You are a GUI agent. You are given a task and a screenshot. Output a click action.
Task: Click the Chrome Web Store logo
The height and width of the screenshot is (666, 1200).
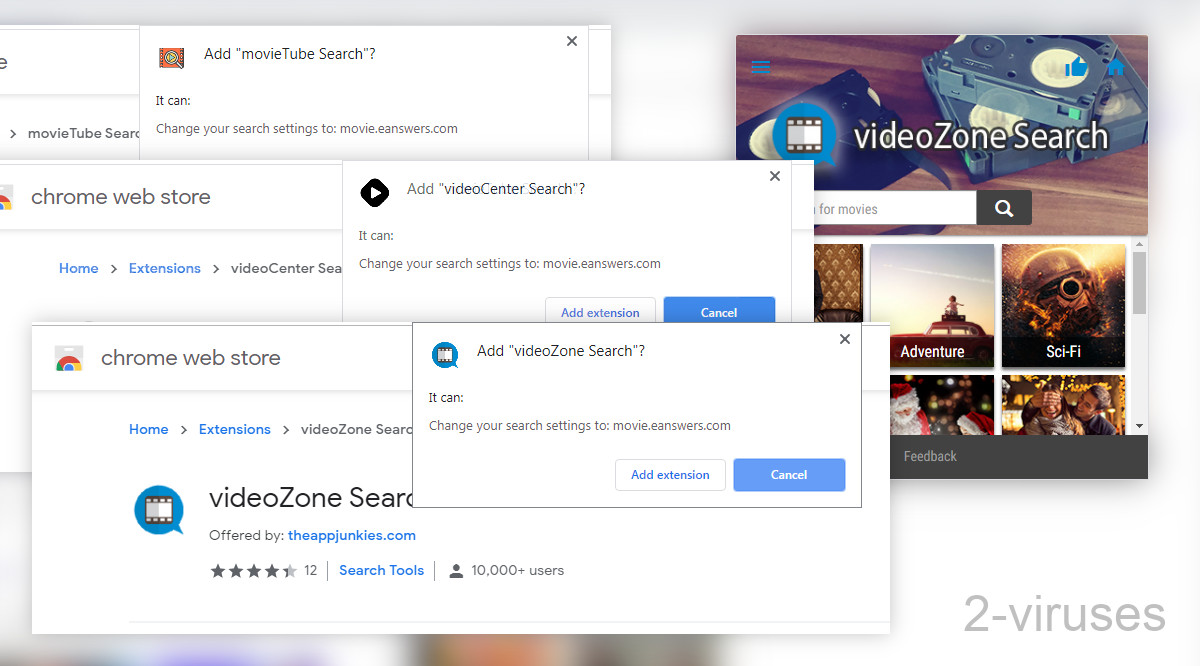[x=69, y=357]
